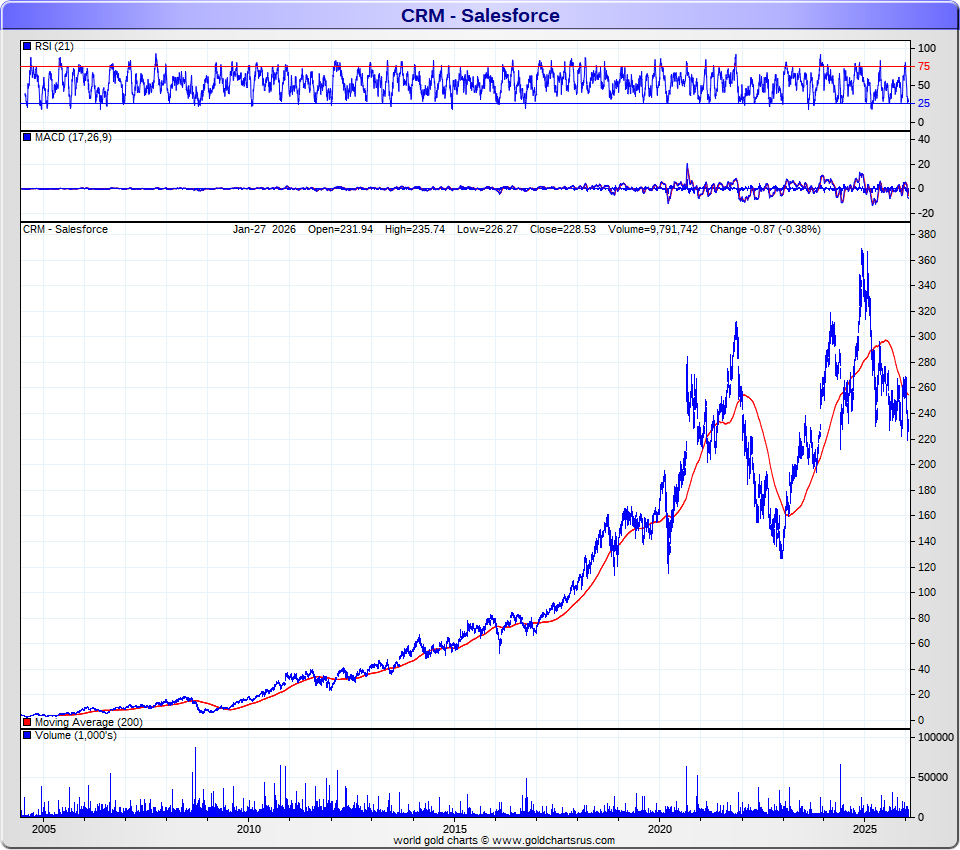
Task: Click 'Change -0.87 (-0.38%)' text
Action: click(x=765, y=229)
